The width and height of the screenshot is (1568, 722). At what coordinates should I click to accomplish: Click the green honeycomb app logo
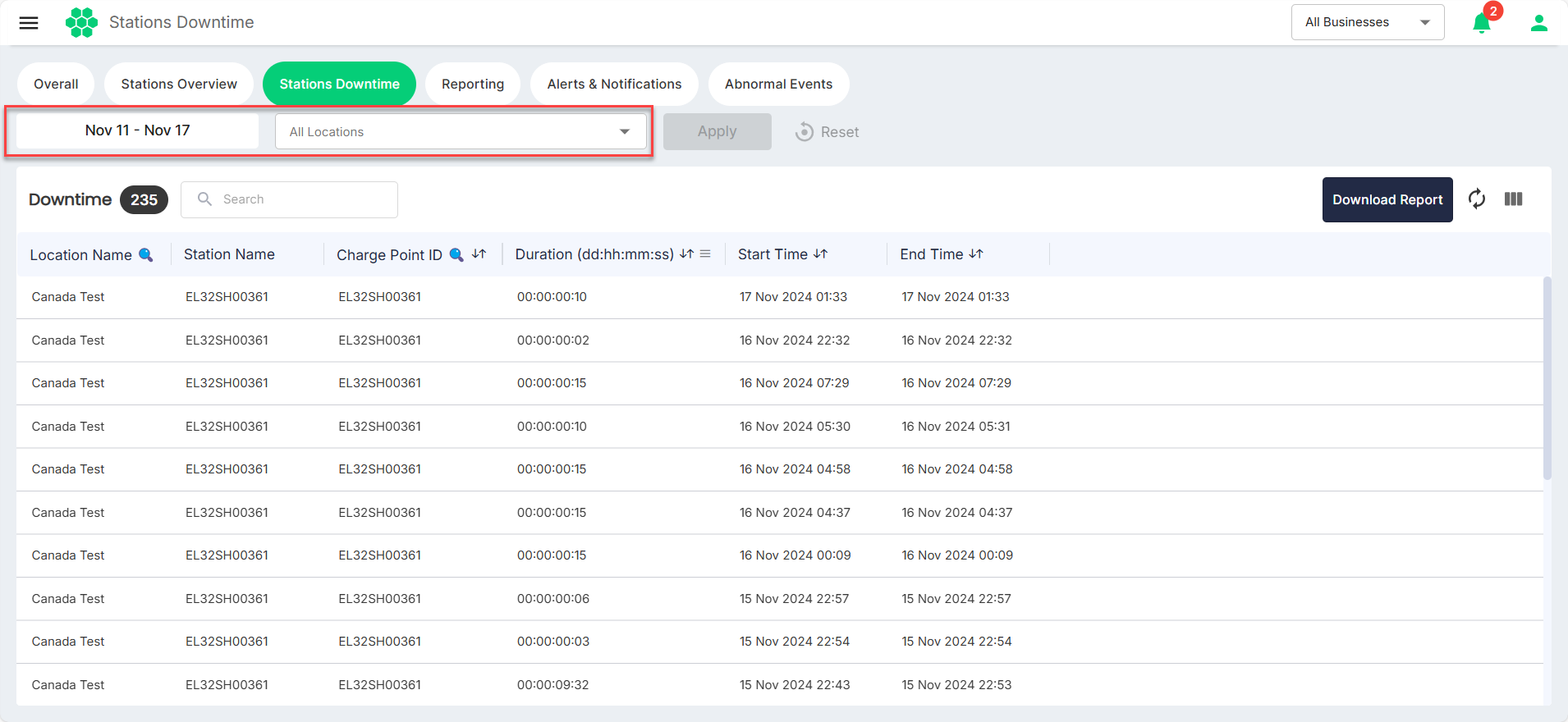tap(81, 22)
